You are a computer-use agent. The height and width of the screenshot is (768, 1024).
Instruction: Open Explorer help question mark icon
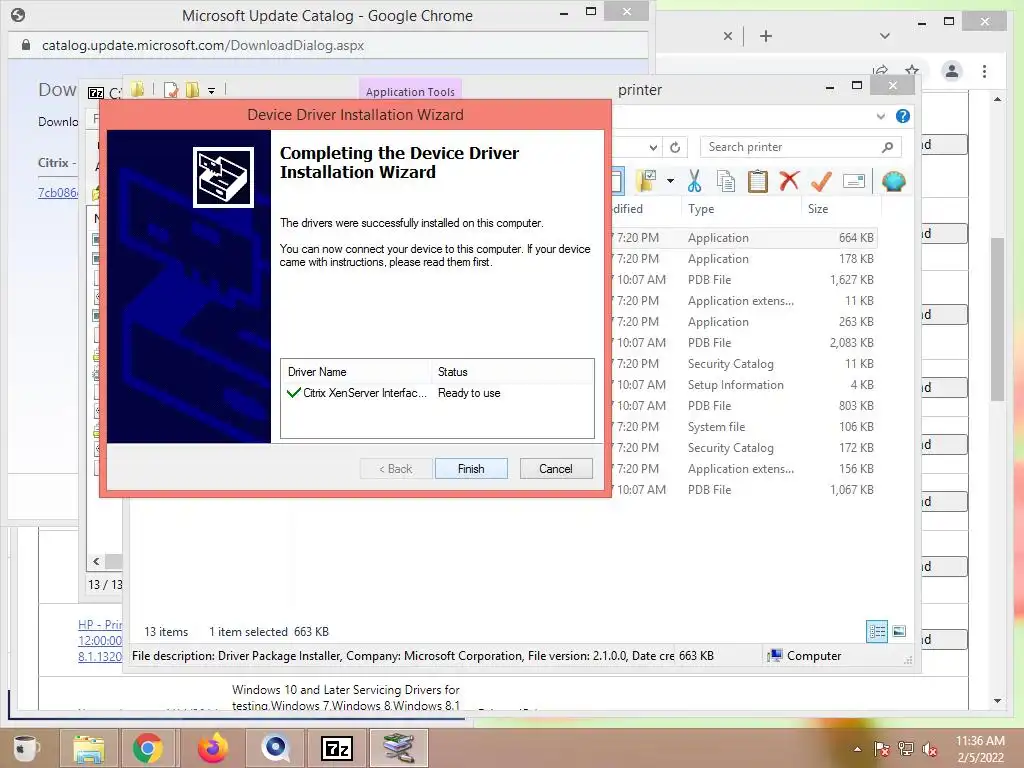[903, 116]
